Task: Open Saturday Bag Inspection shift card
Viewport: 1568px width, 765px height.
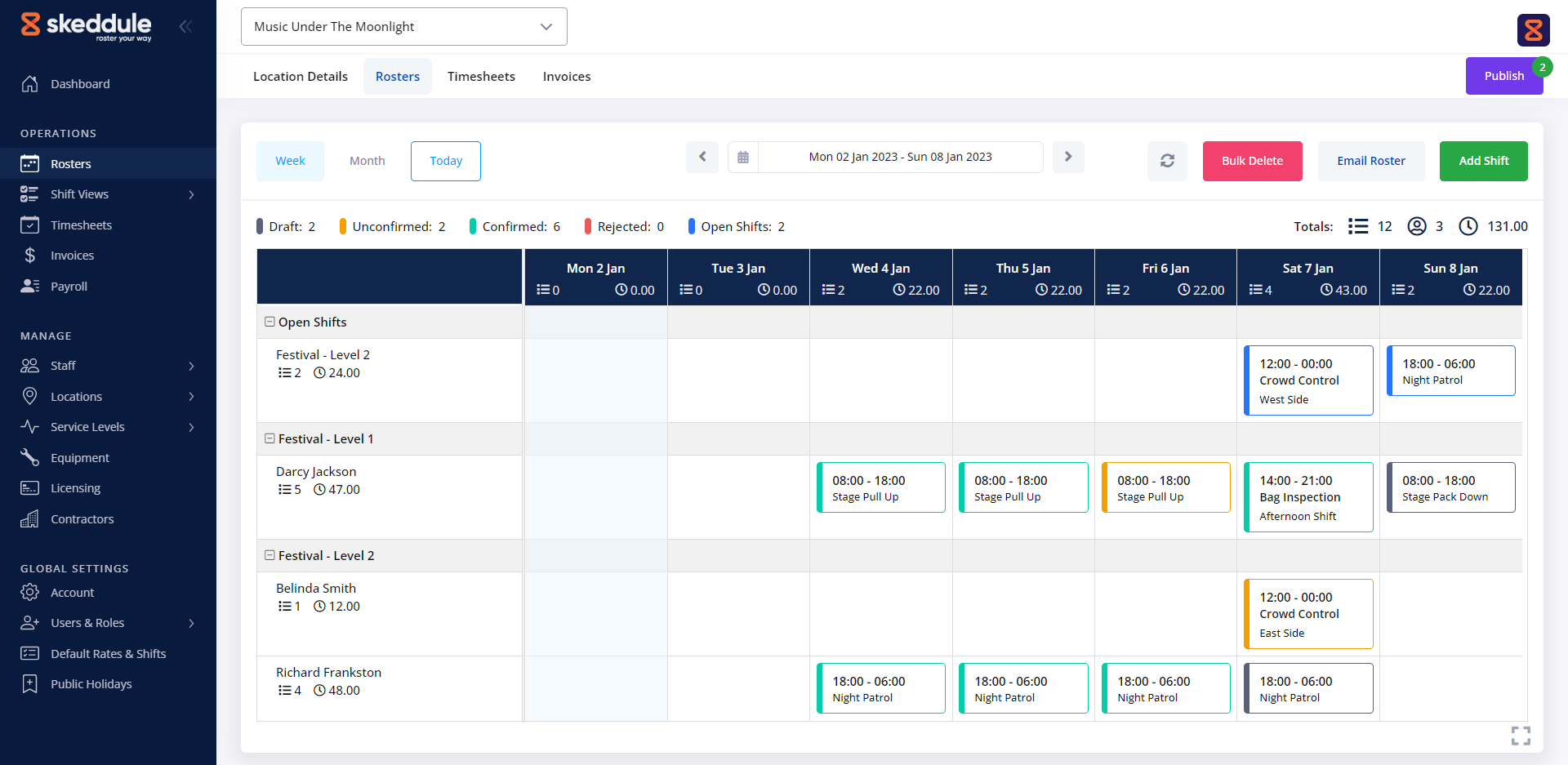Action: pos(1308,497)
